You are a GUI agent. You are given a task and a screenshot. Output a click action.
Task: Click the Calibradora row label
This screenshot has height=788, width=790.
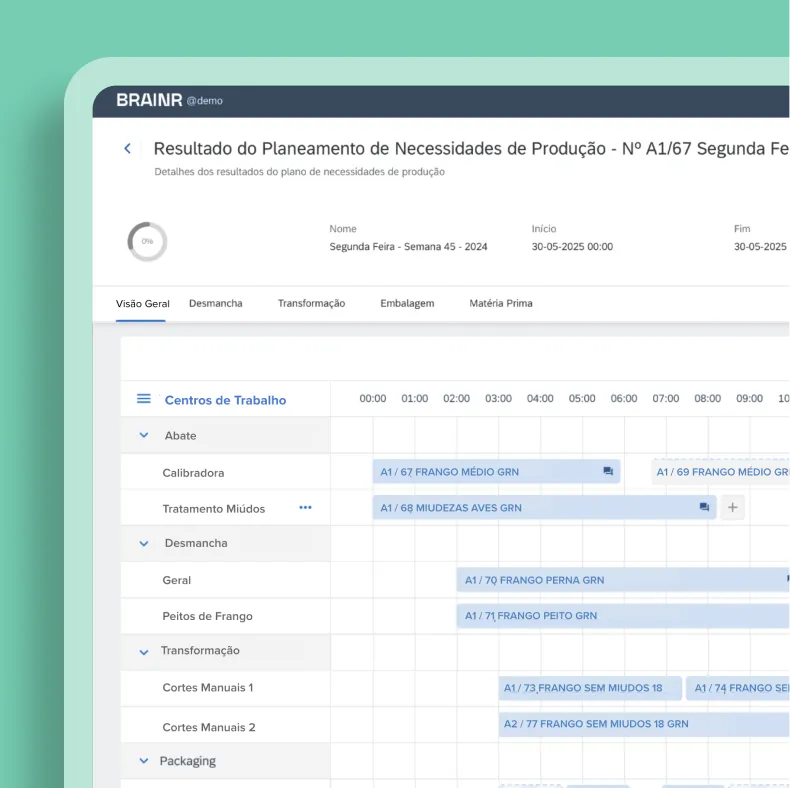tap(193, 473)
